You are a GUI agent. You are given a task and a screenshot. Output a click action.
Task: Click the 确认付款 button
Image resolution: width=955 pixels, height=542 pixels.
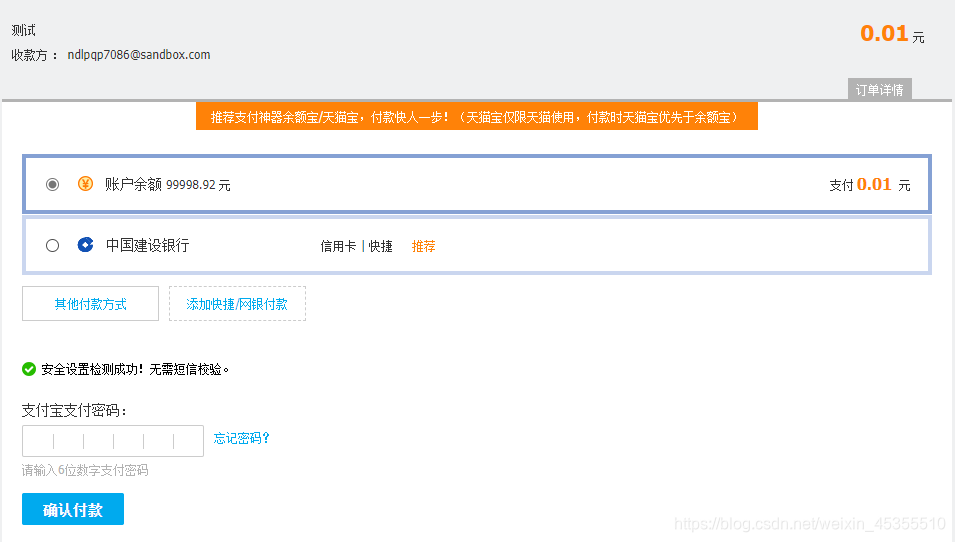73,509
